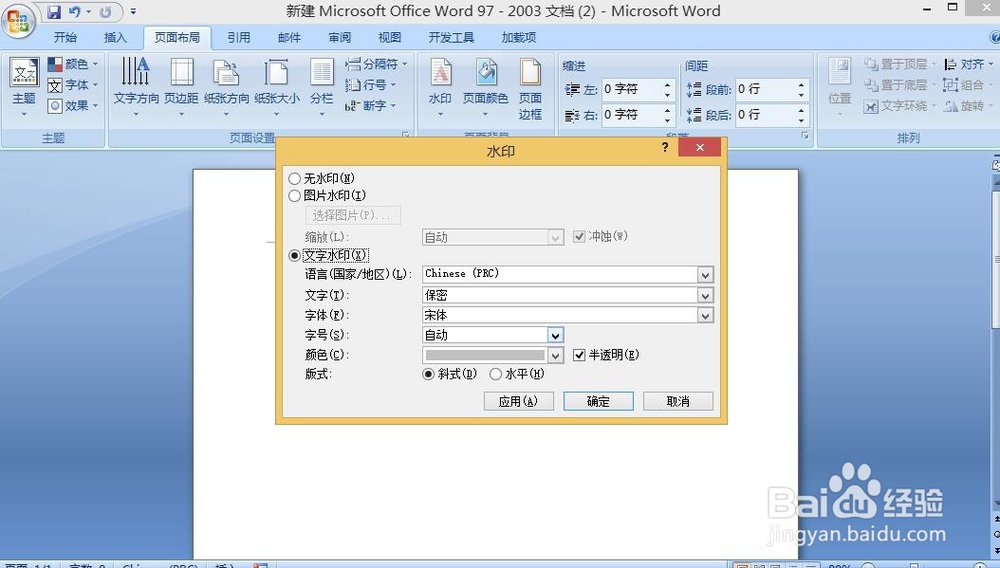Increase 段后 spacing after spinner

pyautogui.click(x=801, y=110)
